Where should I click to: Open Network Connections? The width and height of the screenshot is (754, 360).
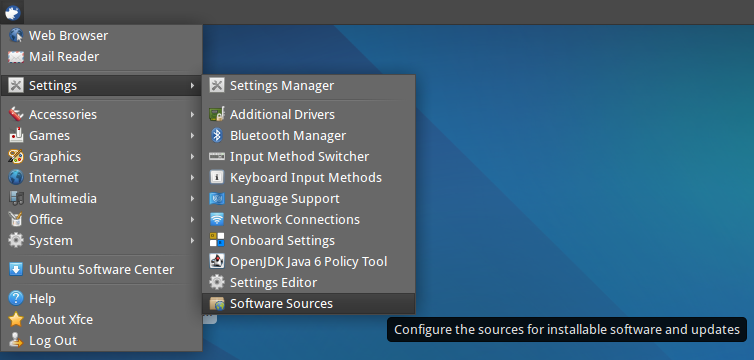pos(308,220)
